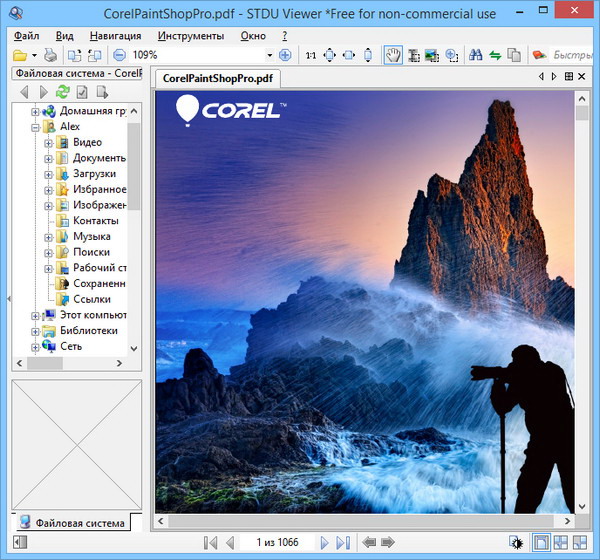Open the Инструменты menu
Image resolution: width=600 pixels, height=560 pixels.
(191, 35)
